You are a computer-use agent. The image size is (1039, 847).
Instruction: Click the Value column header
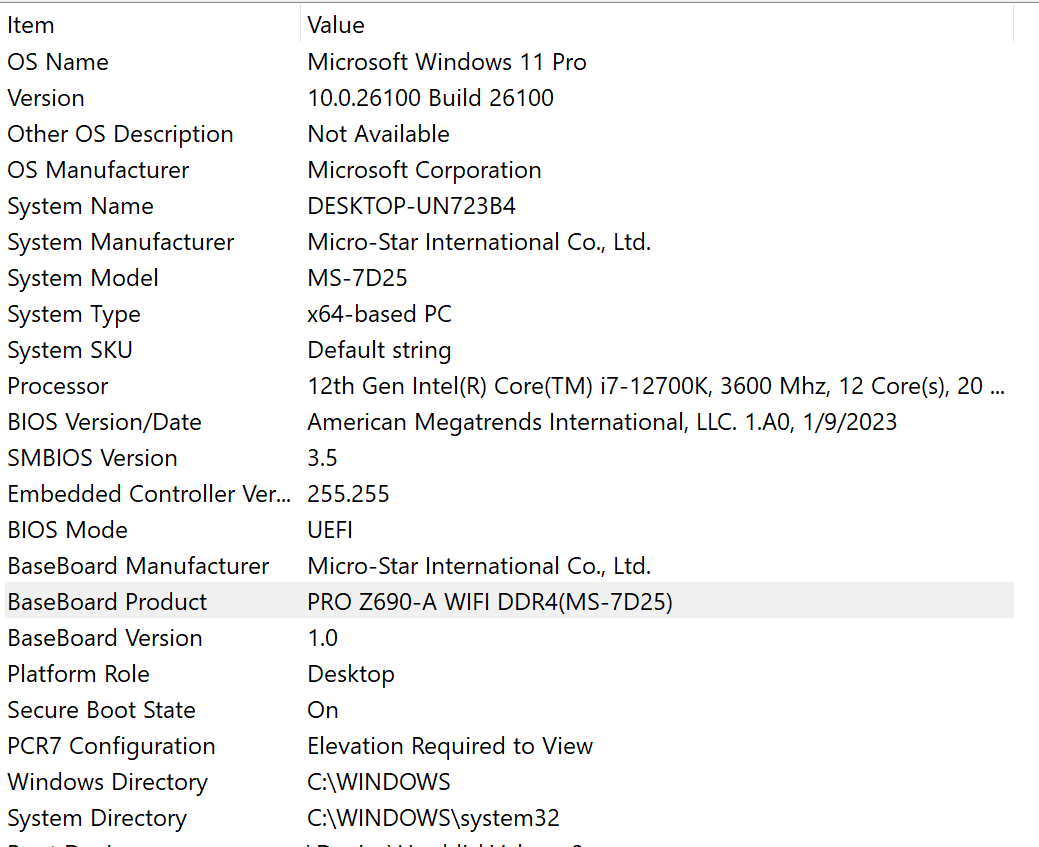point(336,25)
